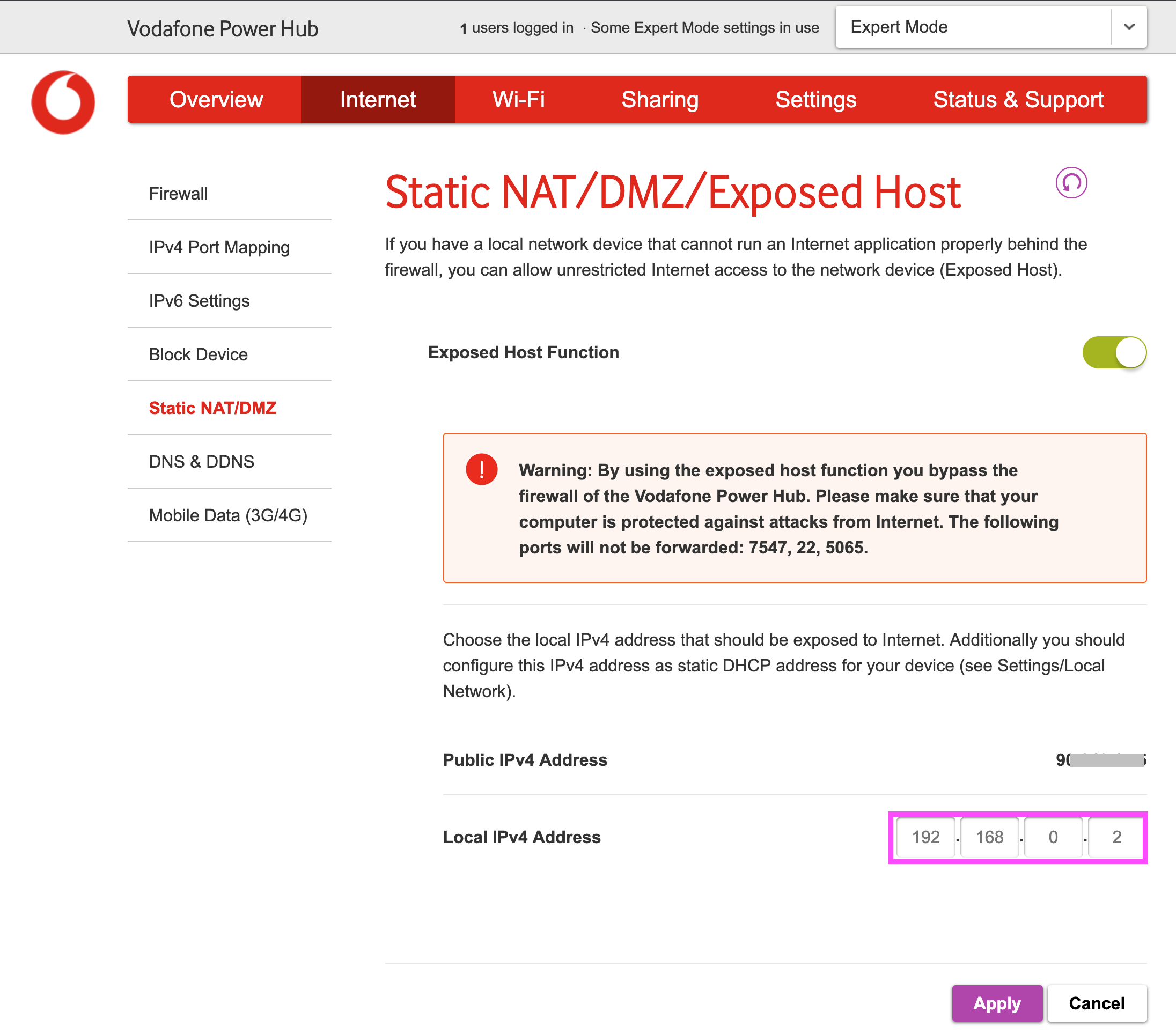Image resolution: width=1176 pixels, height=1034 pixels.
Task: Click the Cancel button
Action: coord(1096,1003)
